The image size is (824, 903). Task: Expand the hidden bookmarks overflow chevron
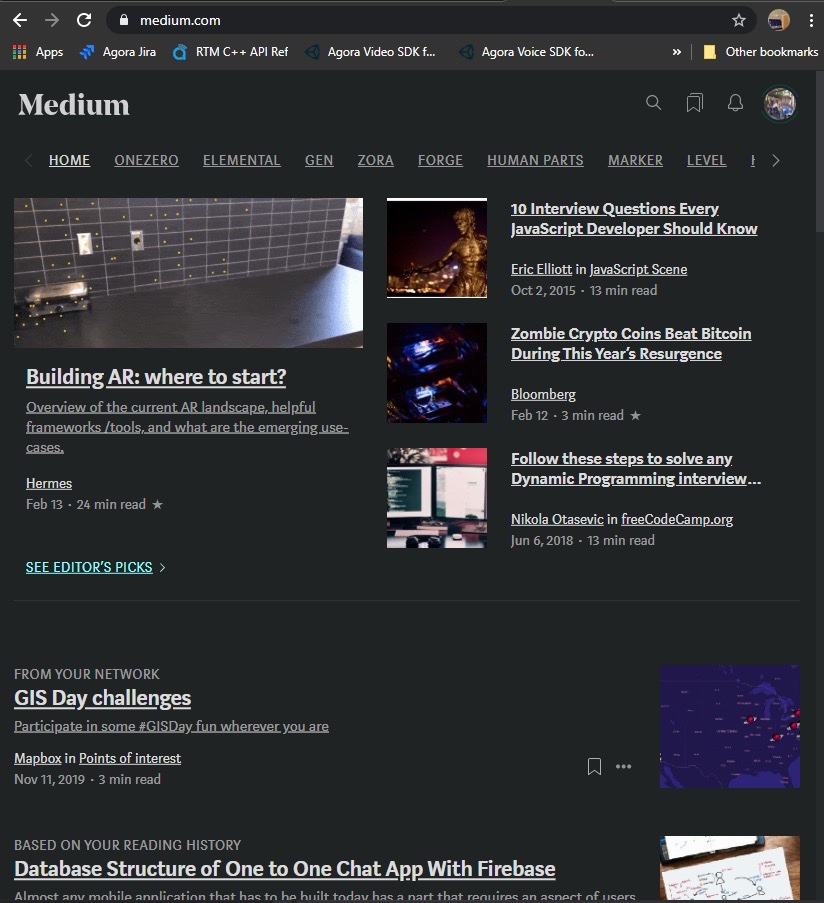(677, 52)
